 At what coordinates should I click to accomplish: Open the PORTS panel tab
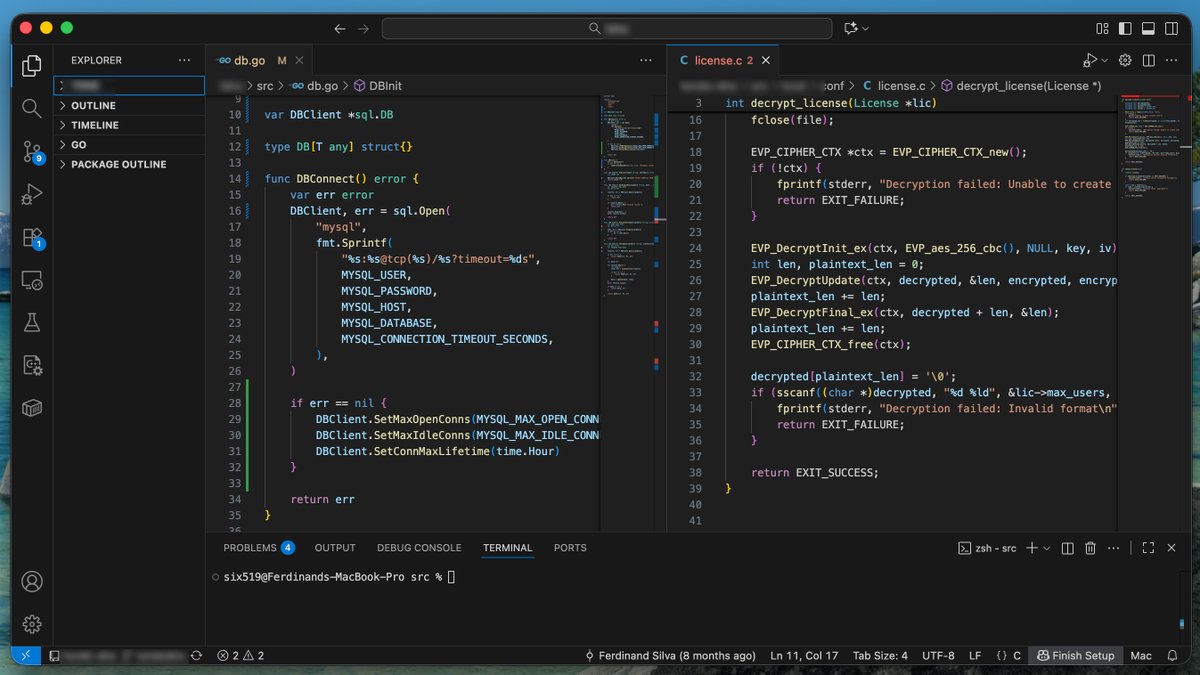570,548
